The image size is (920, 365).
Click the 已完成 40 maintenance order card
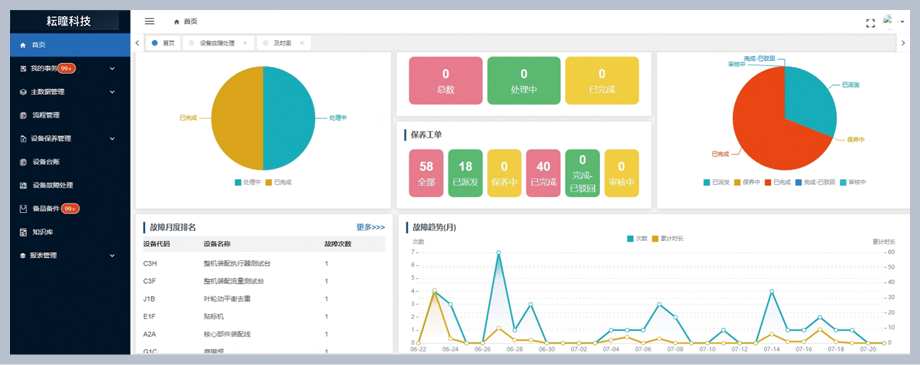(543, 173)
